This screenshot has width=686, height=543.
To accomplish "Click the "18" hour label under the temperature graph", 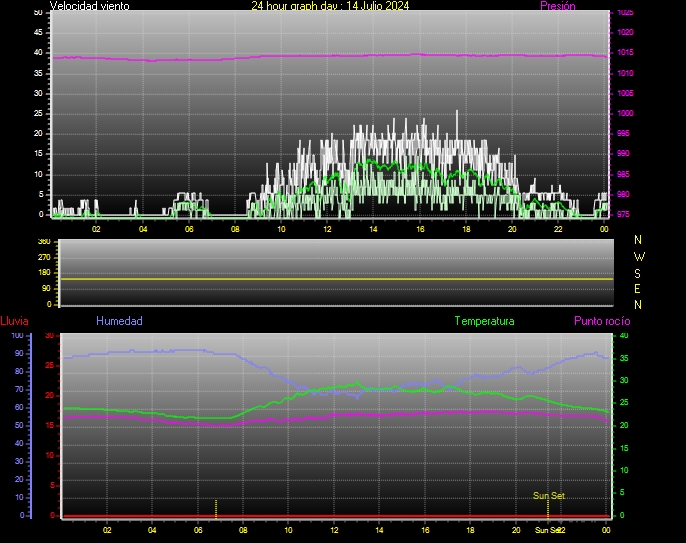I will pyautogui.click(x=470, y=530).
